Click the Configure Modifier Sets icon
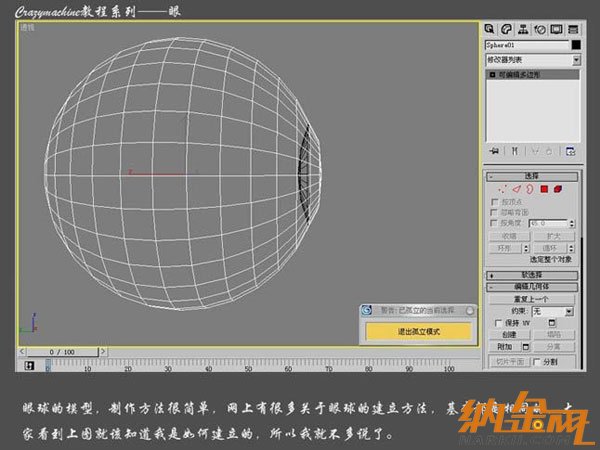The height and width of the screenshot is (450, 600). point(570,151)
